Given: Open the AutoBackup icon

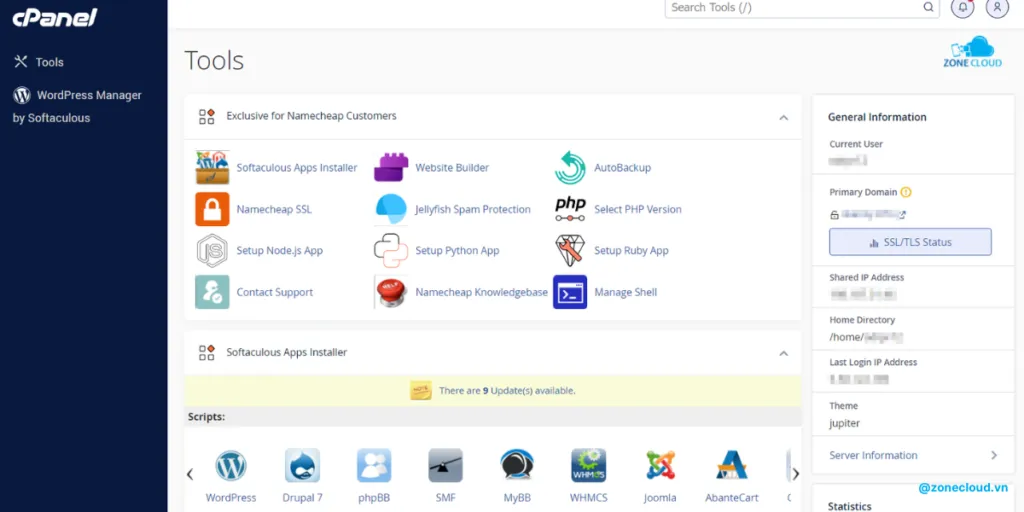Looking at the screenshot, I should (x=570, y=168).
